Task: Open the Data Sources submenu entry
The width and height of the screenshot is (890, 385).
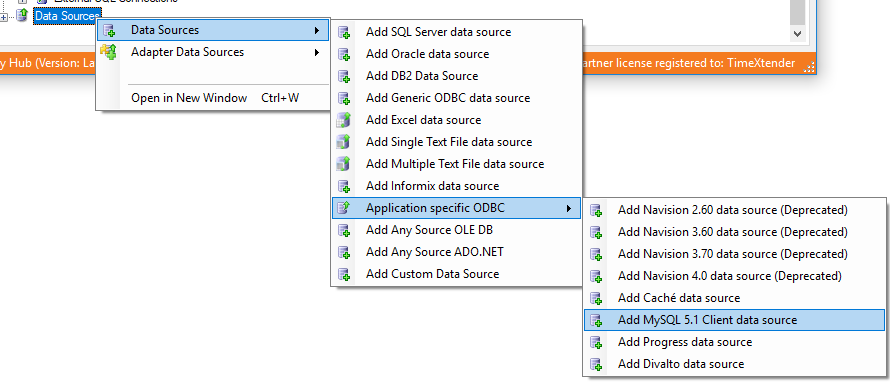Action: [213, 30]
